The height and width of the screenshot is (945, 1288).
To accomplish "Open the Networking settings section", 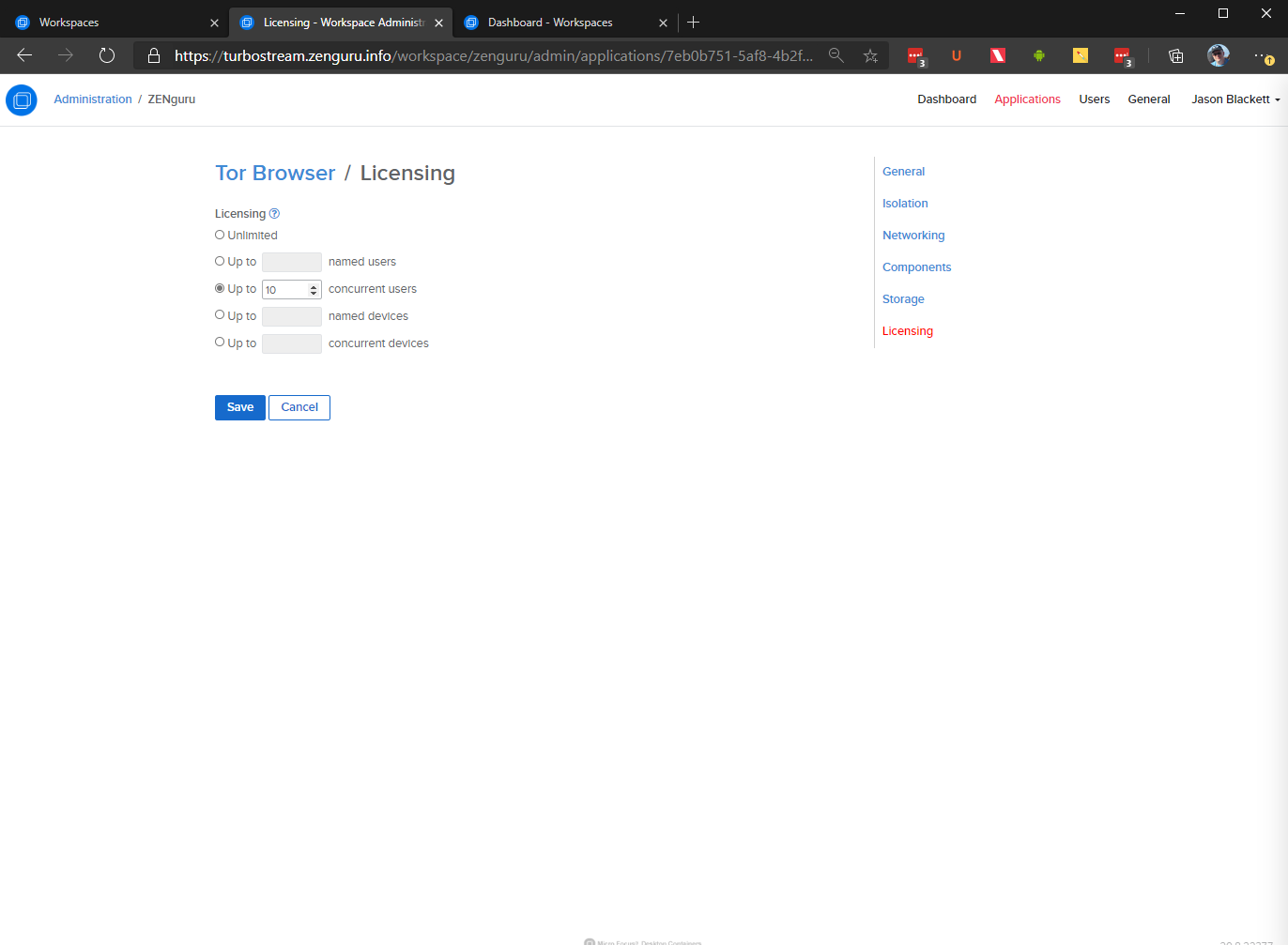I will pos(913,236).
